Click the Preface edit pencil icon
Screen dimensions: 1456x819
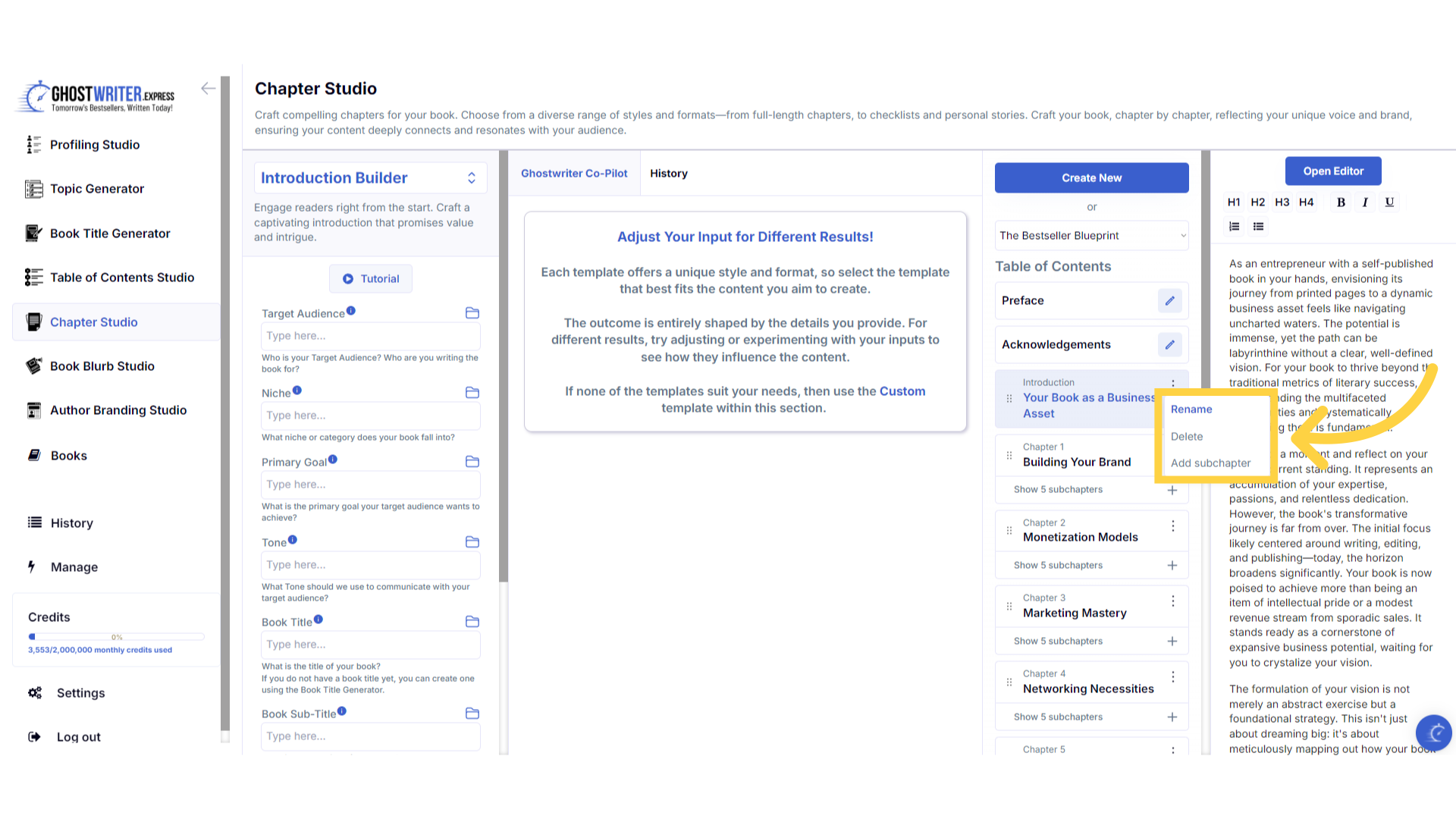[x=1169, y=300]
